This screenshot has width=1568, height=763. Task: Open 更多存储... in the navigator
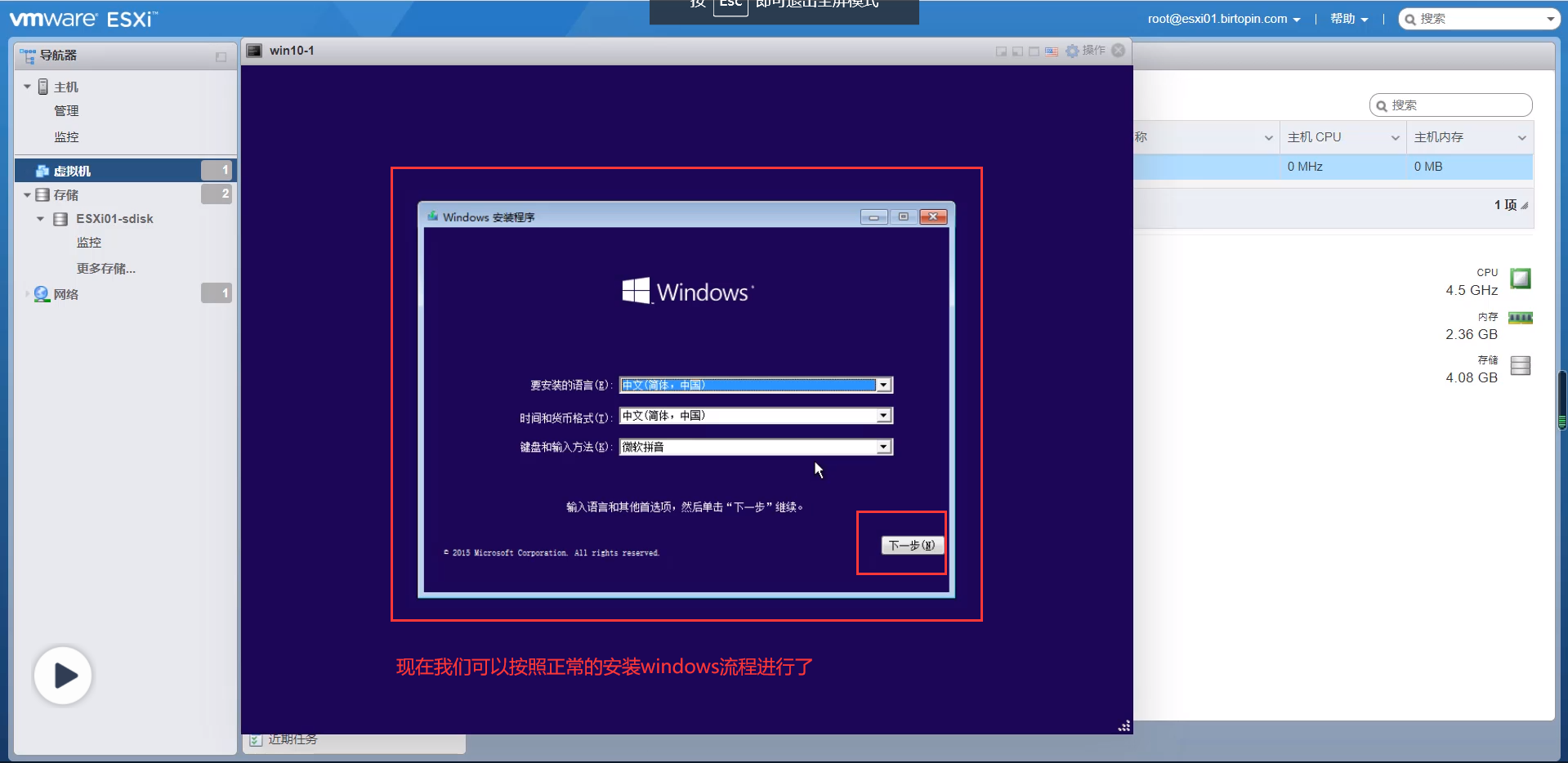tap(106, 269)
